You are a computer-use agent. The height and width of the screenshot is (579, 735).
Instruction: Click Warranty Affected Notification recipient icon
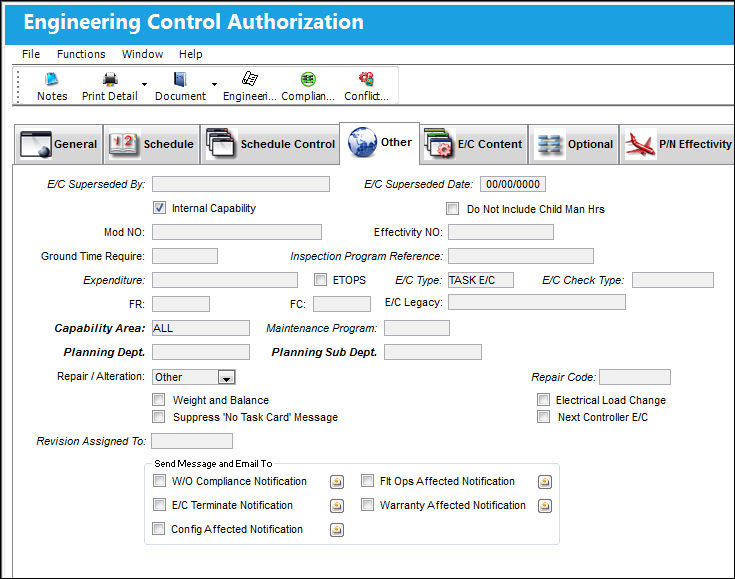click(x=544, y=506)
